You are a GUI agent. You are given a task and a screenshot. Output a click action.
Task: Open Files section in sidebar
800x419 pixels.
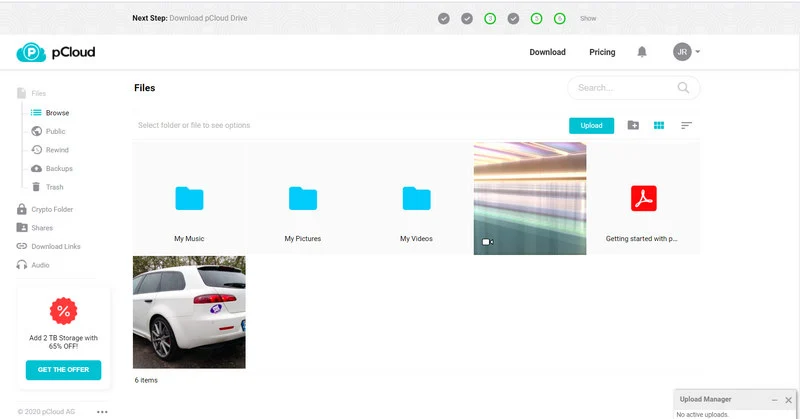tap(32, 93)
